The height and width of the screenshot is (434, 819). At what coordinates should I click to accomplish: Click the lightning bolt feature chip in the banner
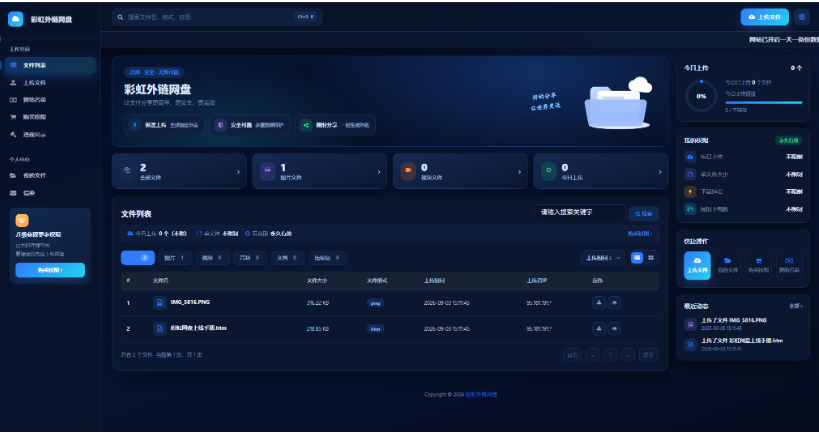point(166,125)
